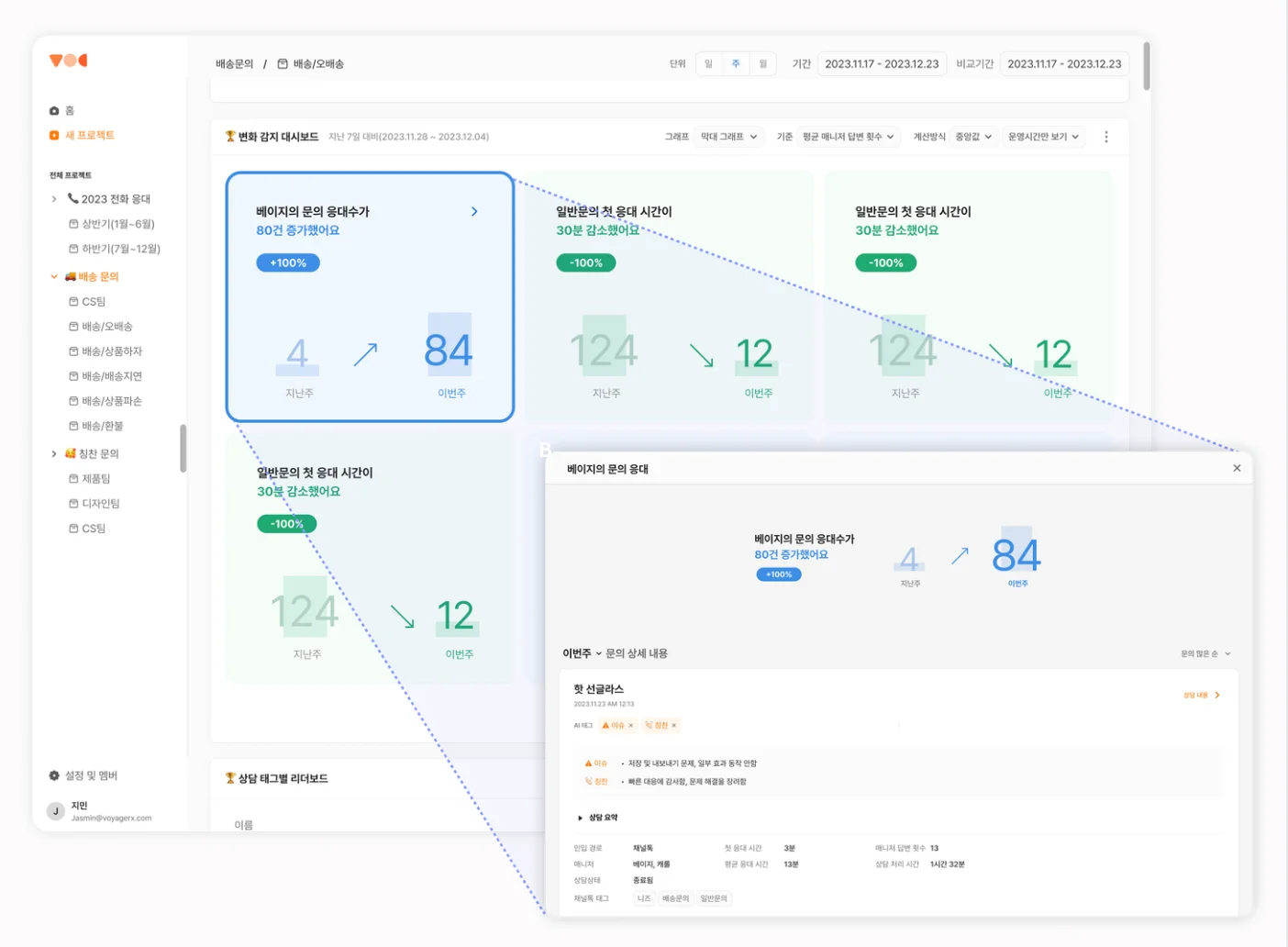Viewport: 1288px width, 947px height.
Task: Click the 기간 date range field
Action: (x=881, y=64)
